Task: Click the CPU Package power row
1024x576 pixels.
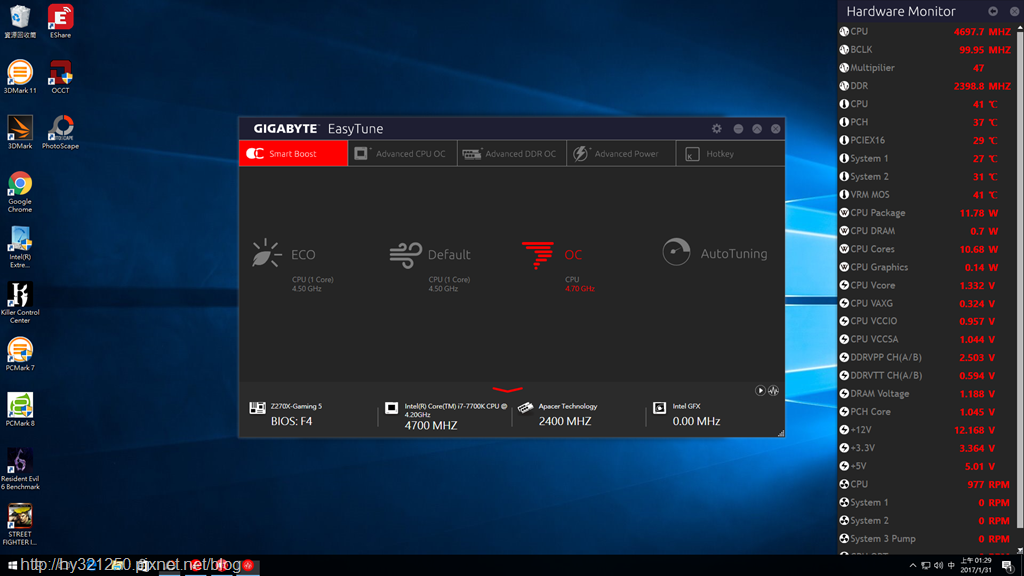Action: (926, 213)
